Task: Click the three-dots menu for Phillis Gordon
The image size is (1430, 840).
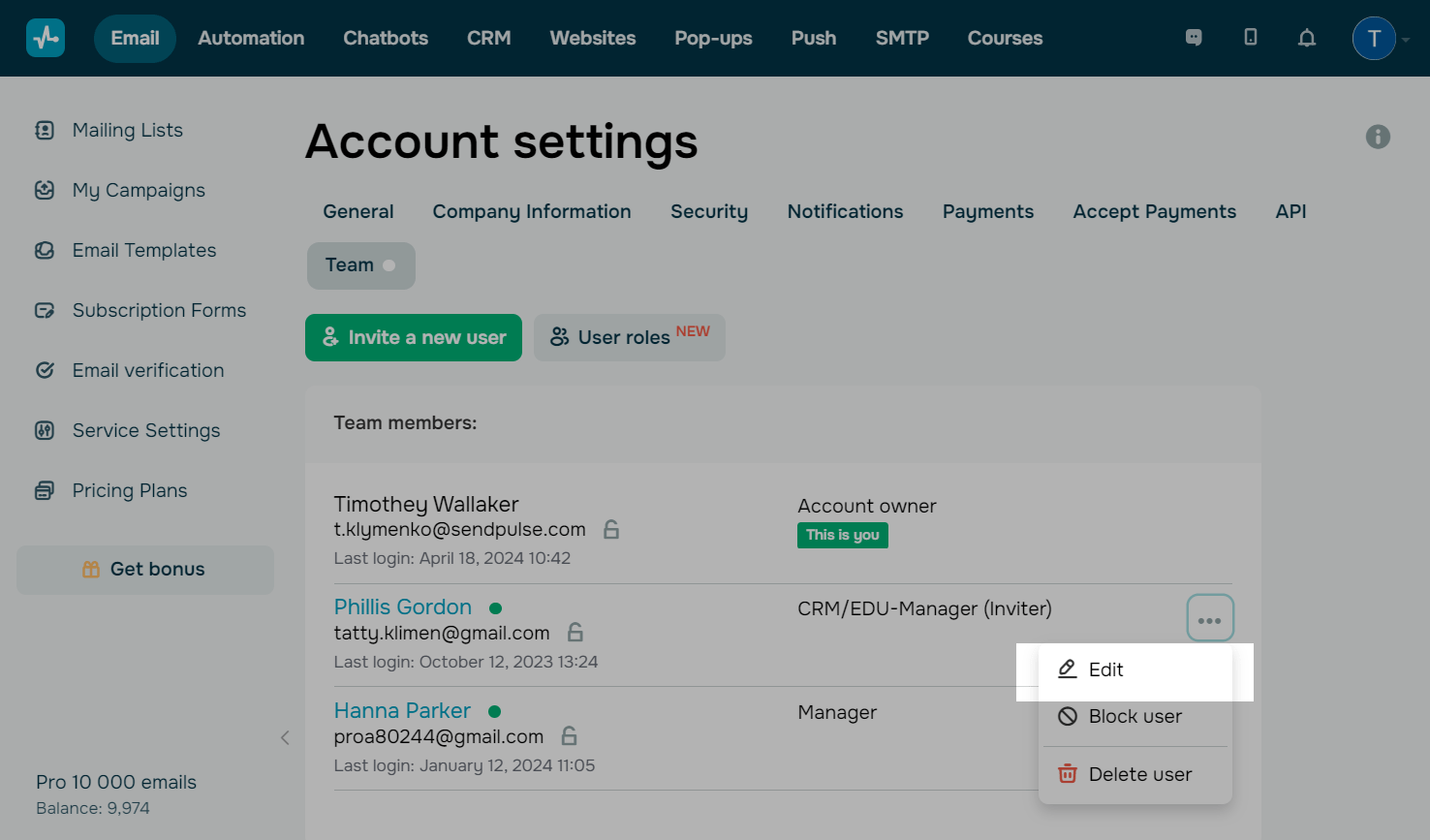Action: [1210, 618]
